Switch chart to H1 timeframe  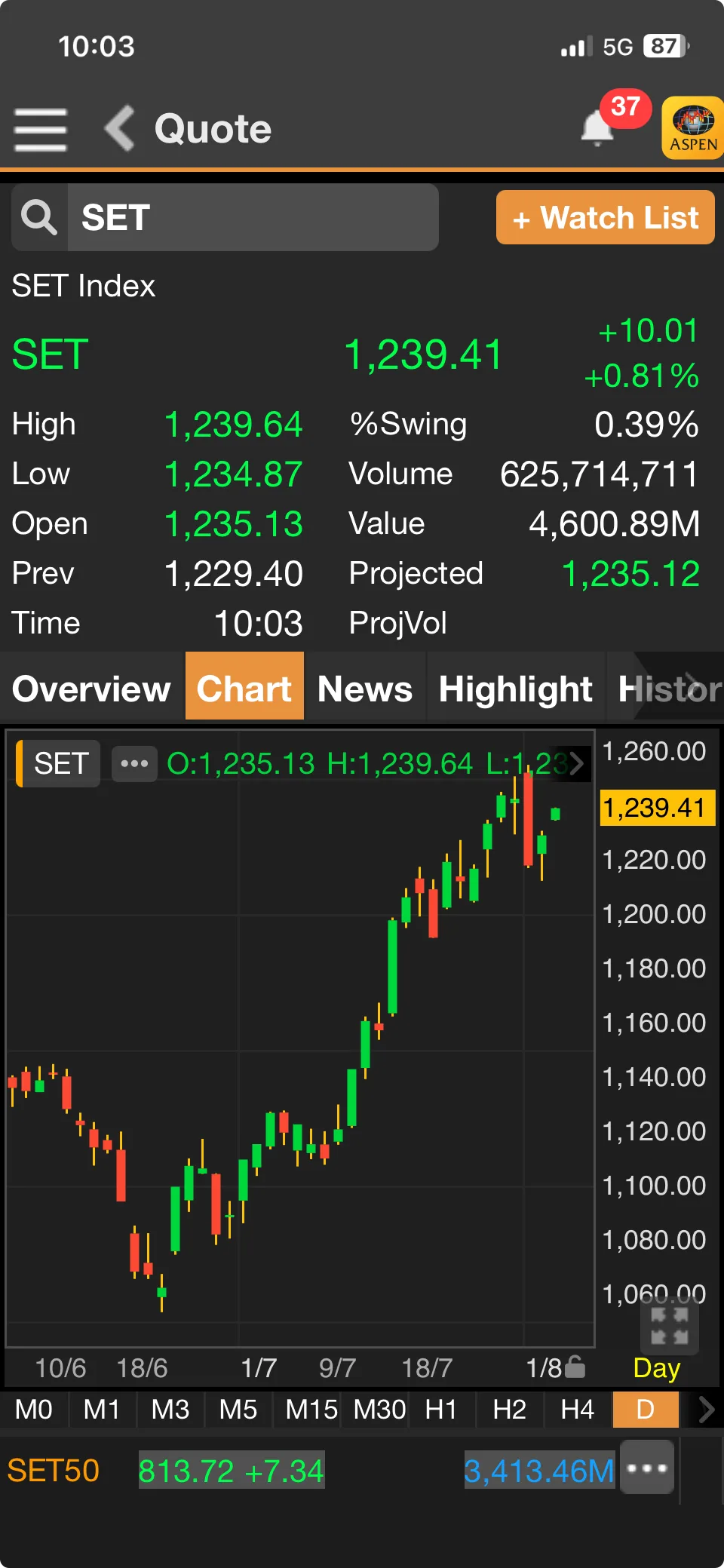click(441, 1409)
